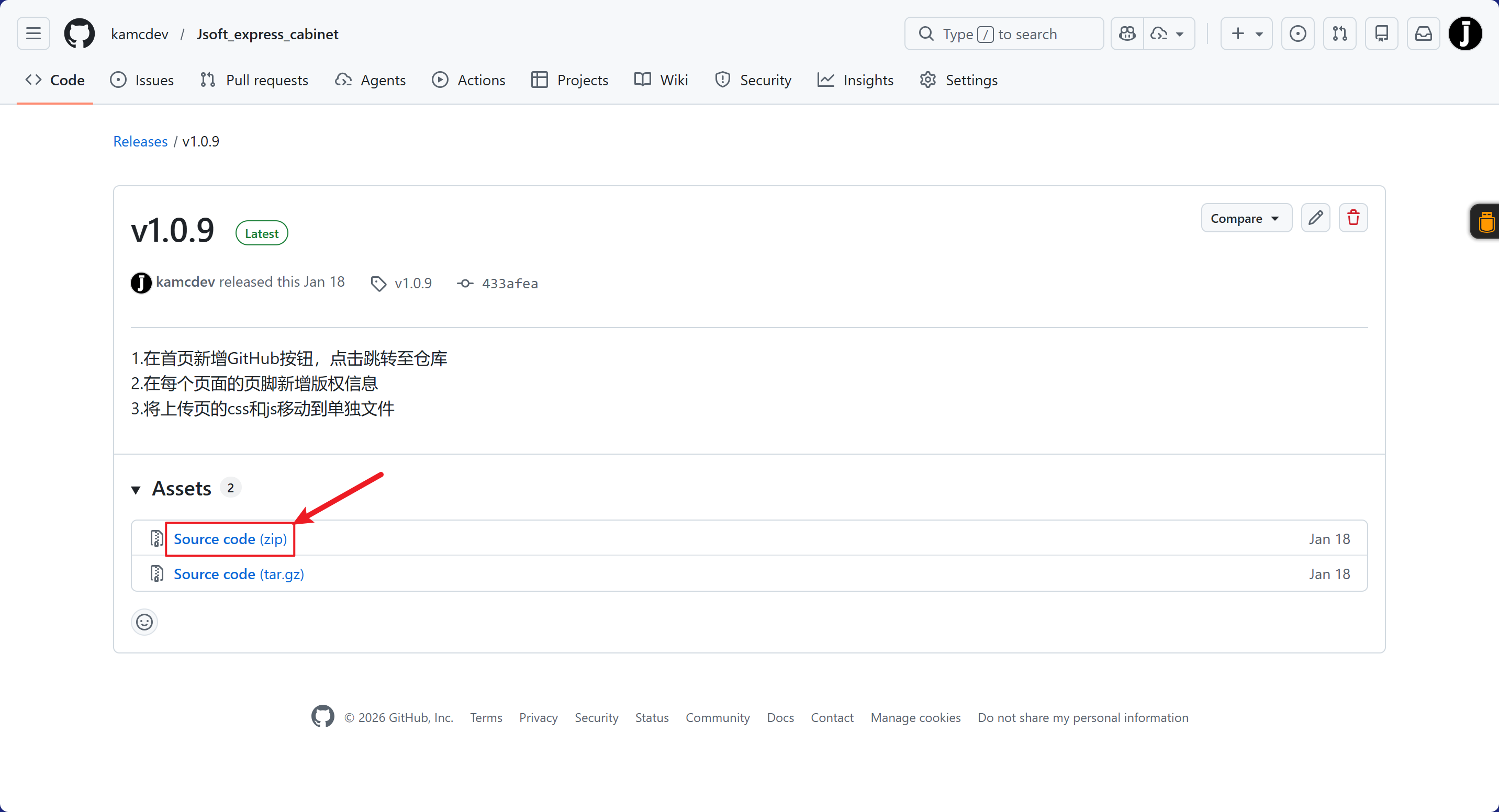
Task: Delete release with the trash icon
Action: [1353, 218]
